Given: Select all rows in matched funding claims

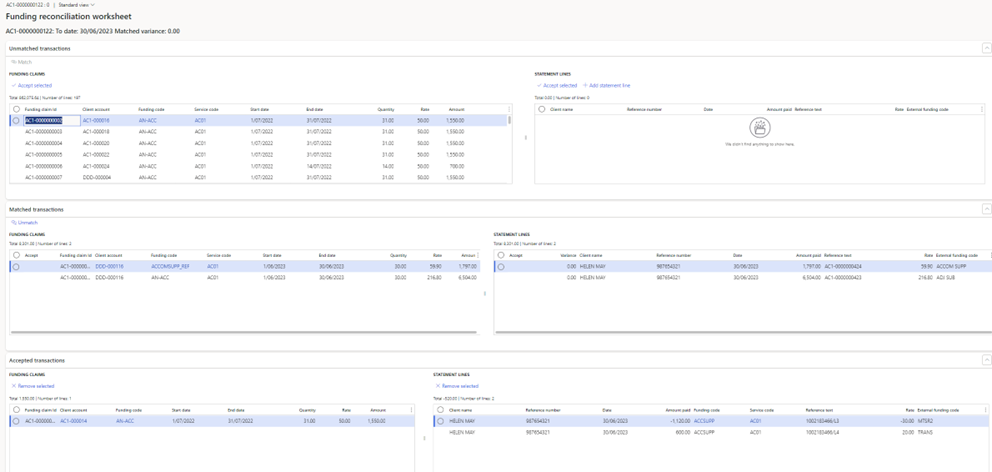Looking at the screenshot, I should click(x=16, y=255).
